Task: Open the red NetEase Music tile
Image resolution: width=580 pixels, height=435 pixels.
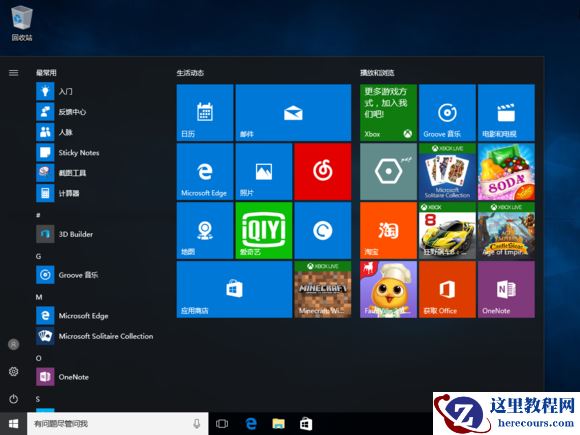Action: point(323,172)
